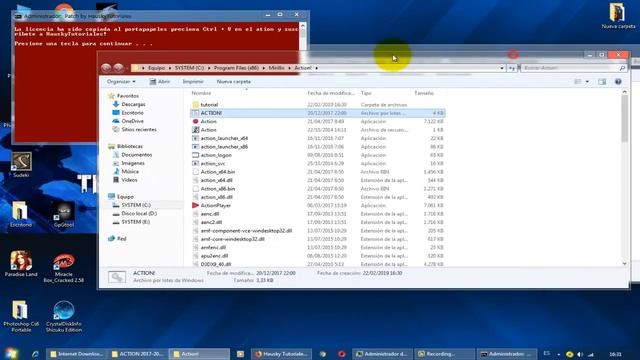
Task: Open Música library in navigation pane
Action: (130, 171)
